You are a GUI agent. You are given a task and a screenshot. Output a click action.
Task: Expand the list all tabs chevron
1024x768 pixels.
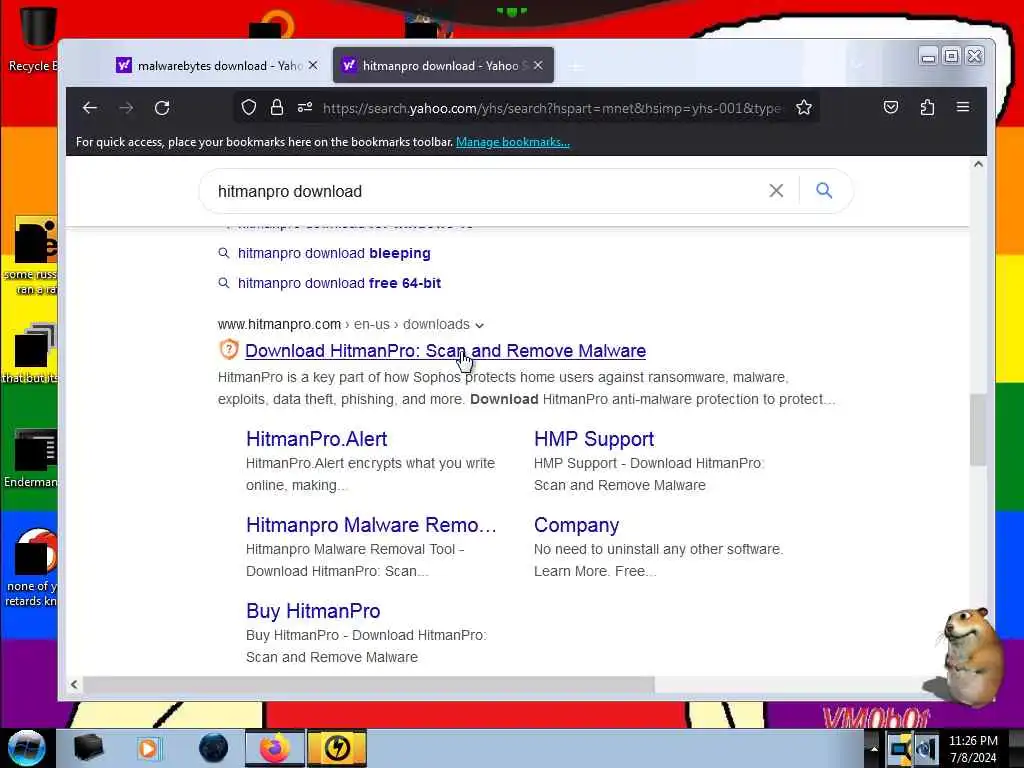pyautogui.click(x=858, y=65)
